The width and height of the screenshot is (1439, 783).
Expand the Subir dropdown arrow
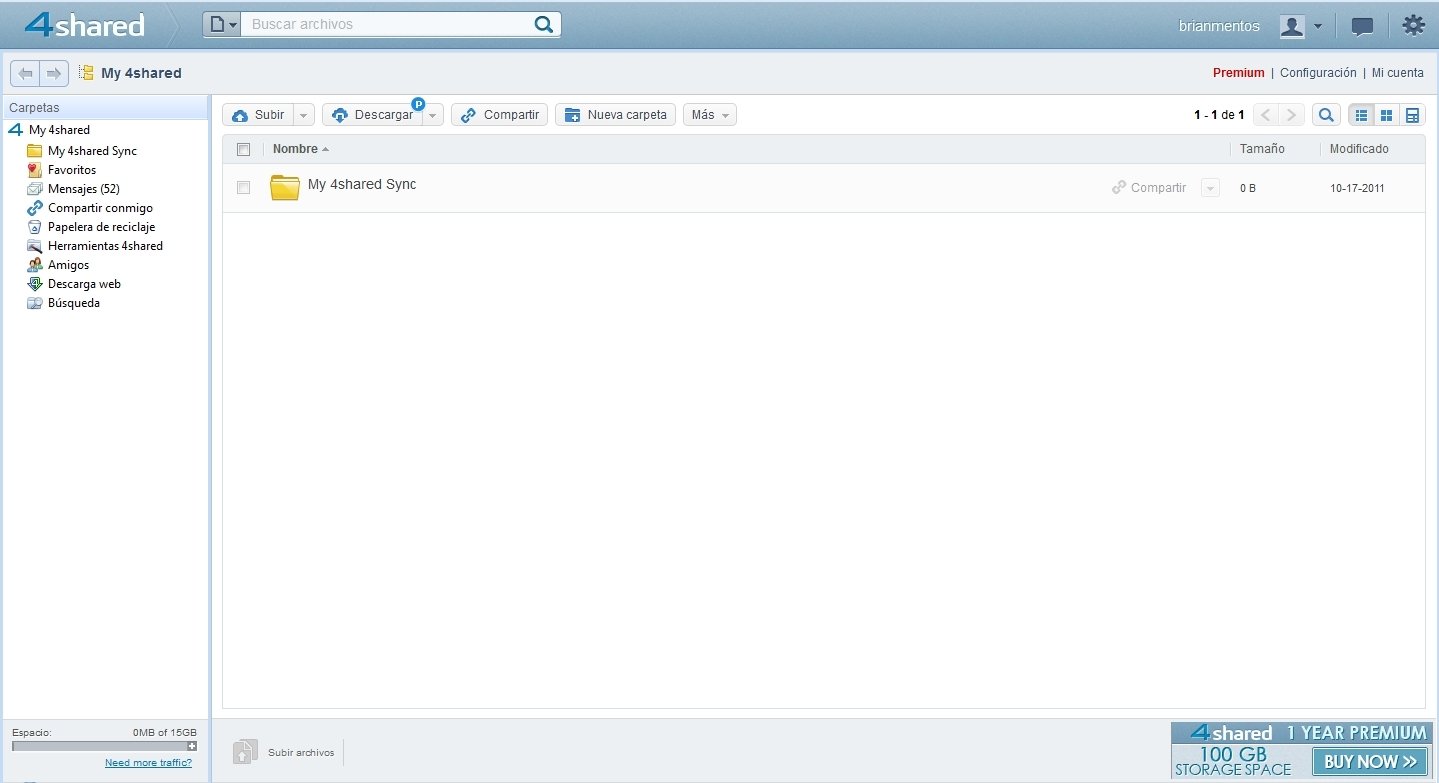(x=304, y=115)
